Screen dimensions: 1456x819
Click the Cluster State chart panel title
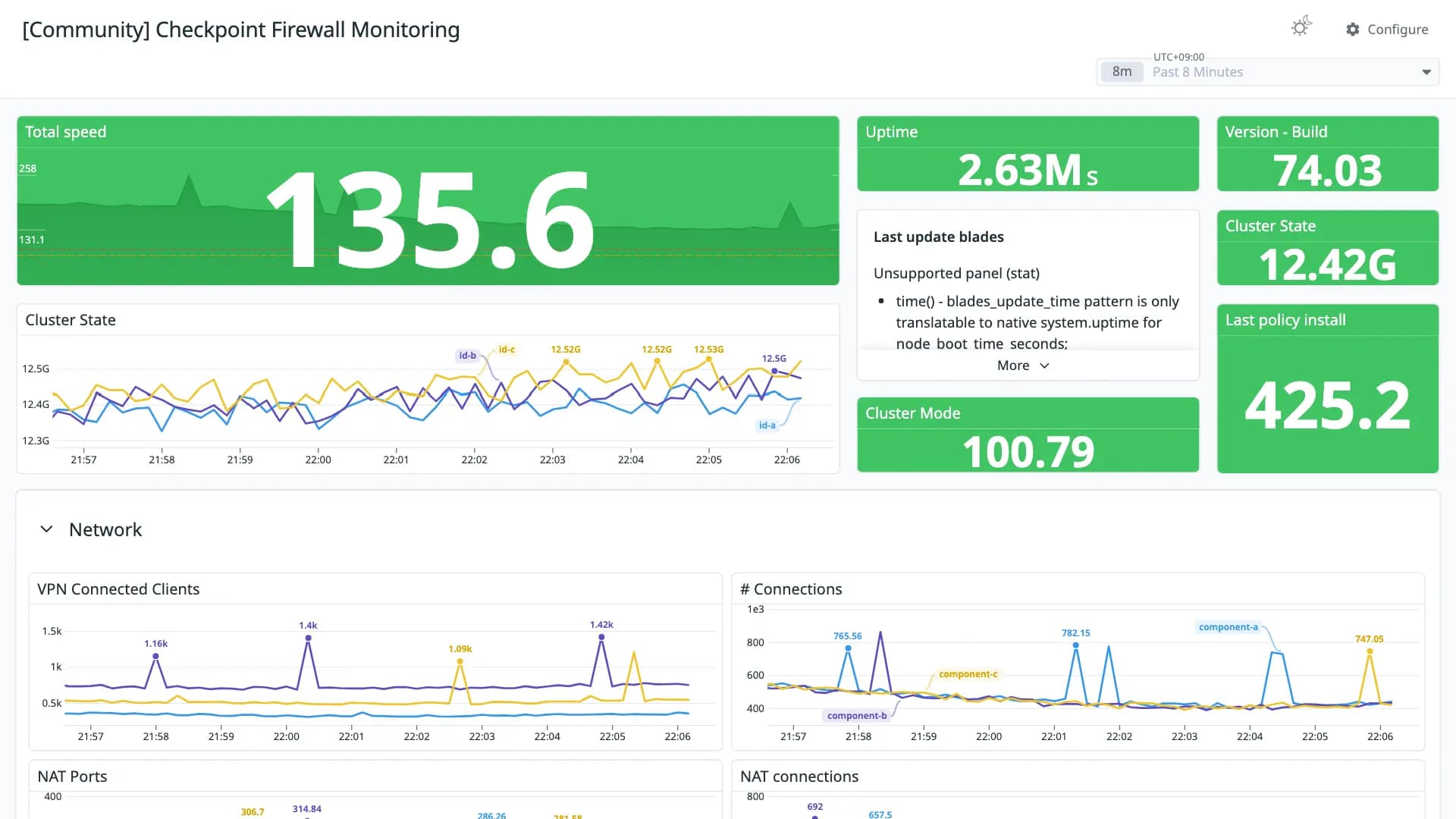(x=71, y=320)
